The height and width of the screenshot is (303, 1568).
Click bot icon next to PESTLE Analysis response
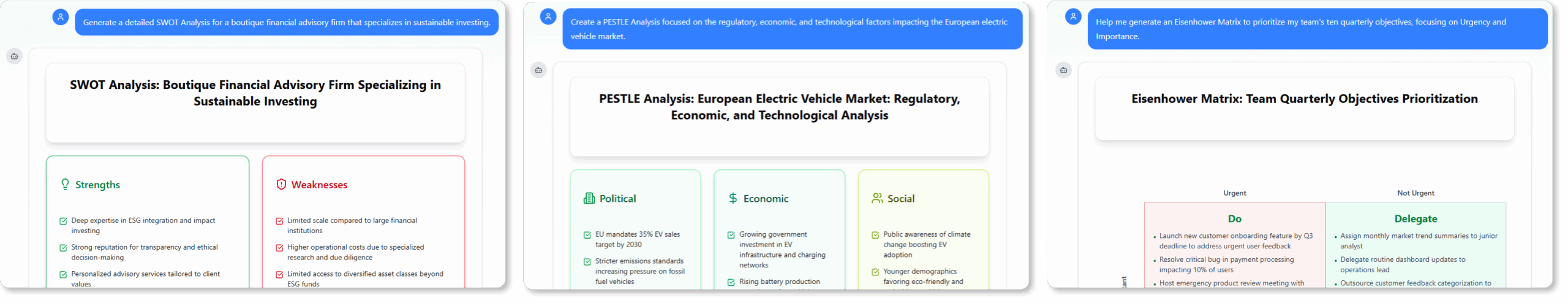pos(538,70)
